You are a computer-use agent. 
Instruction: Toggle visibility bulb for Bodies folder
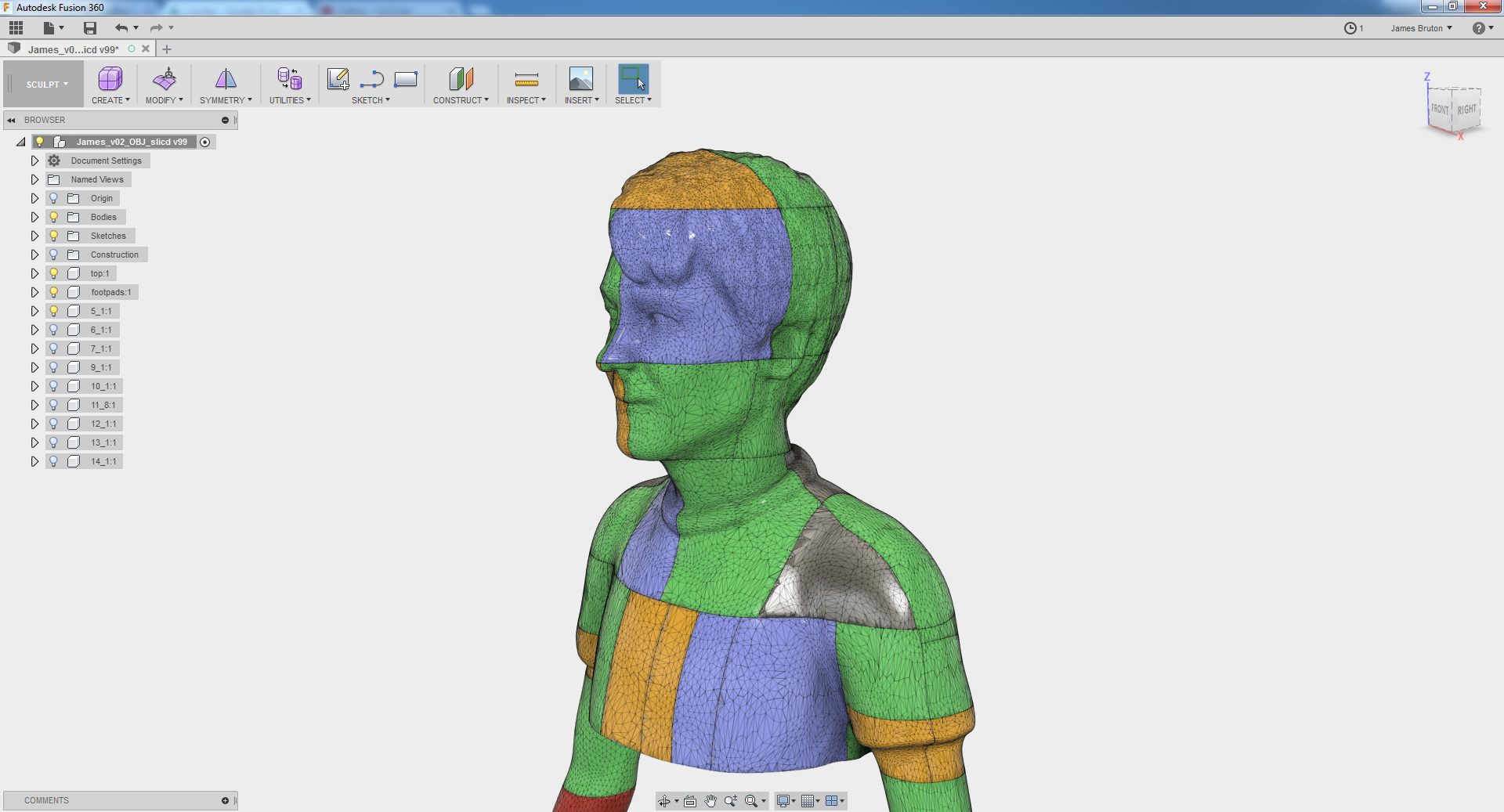54,217
